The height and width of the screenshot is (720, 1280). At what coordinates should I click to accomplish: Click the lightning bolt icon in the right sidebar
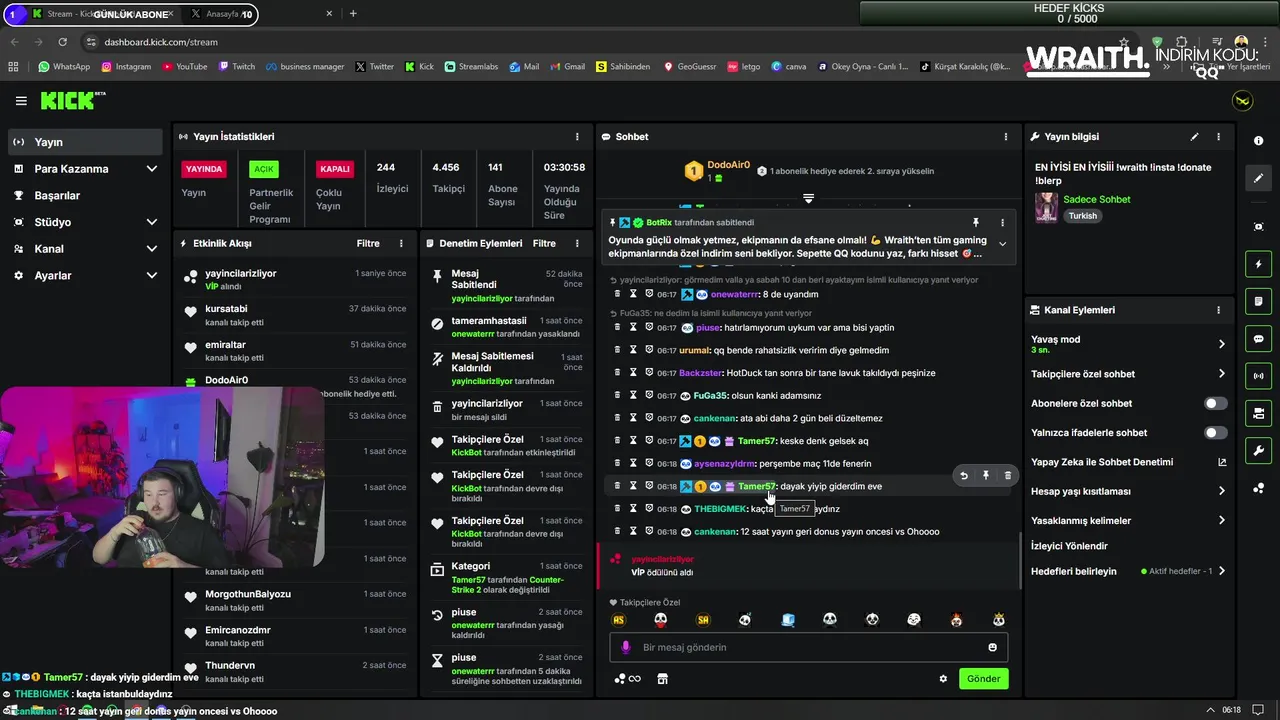coord(1258,264)
